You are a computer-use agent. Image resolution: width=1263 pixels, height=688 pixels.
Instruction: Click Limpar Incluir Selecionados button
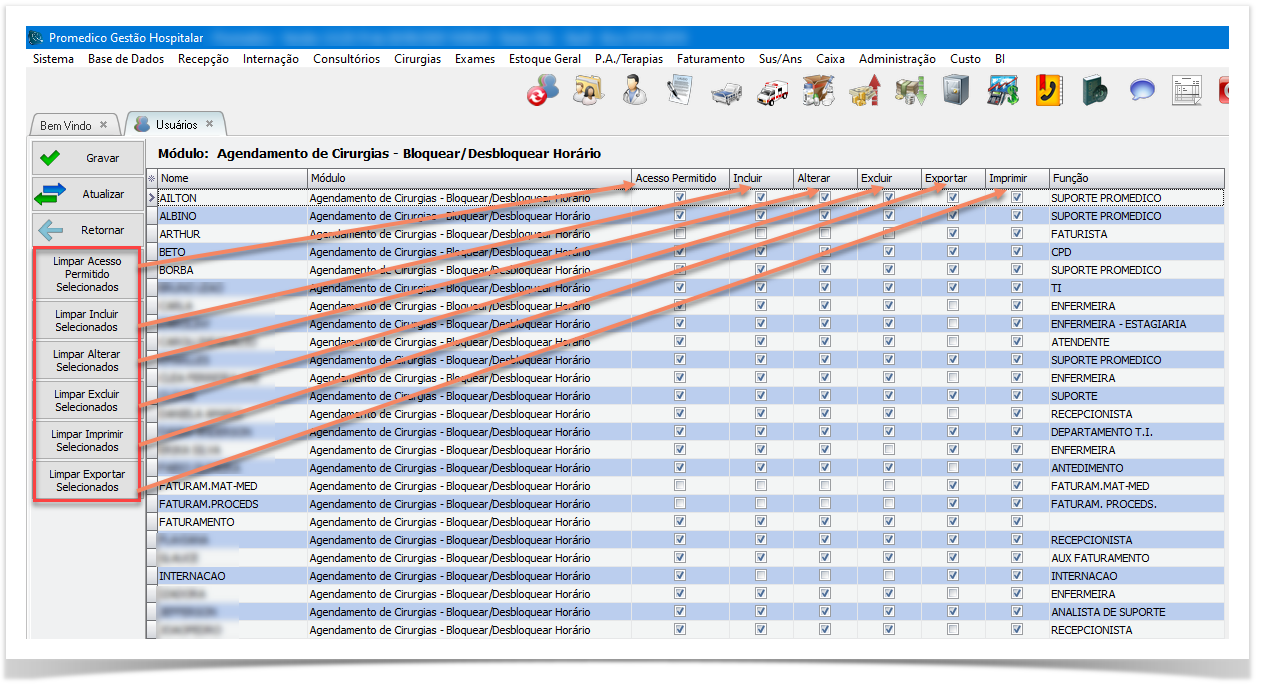click(87, 321)
